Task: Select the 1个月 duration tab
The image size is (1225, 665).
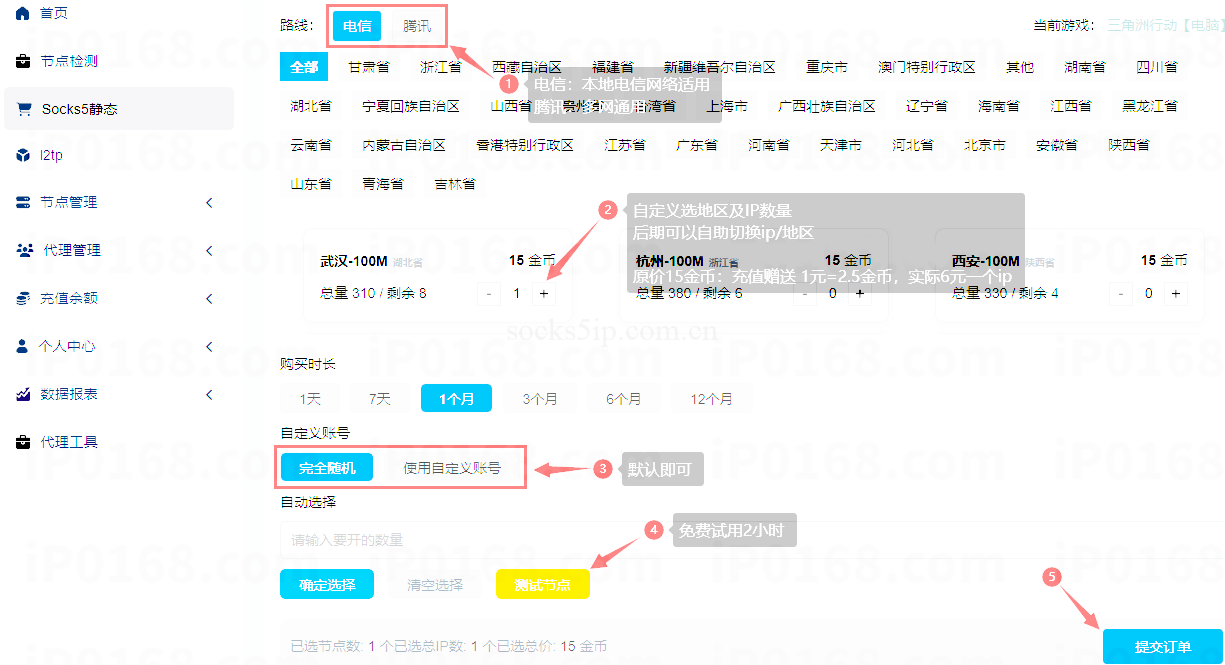Action: pos(456,397)
